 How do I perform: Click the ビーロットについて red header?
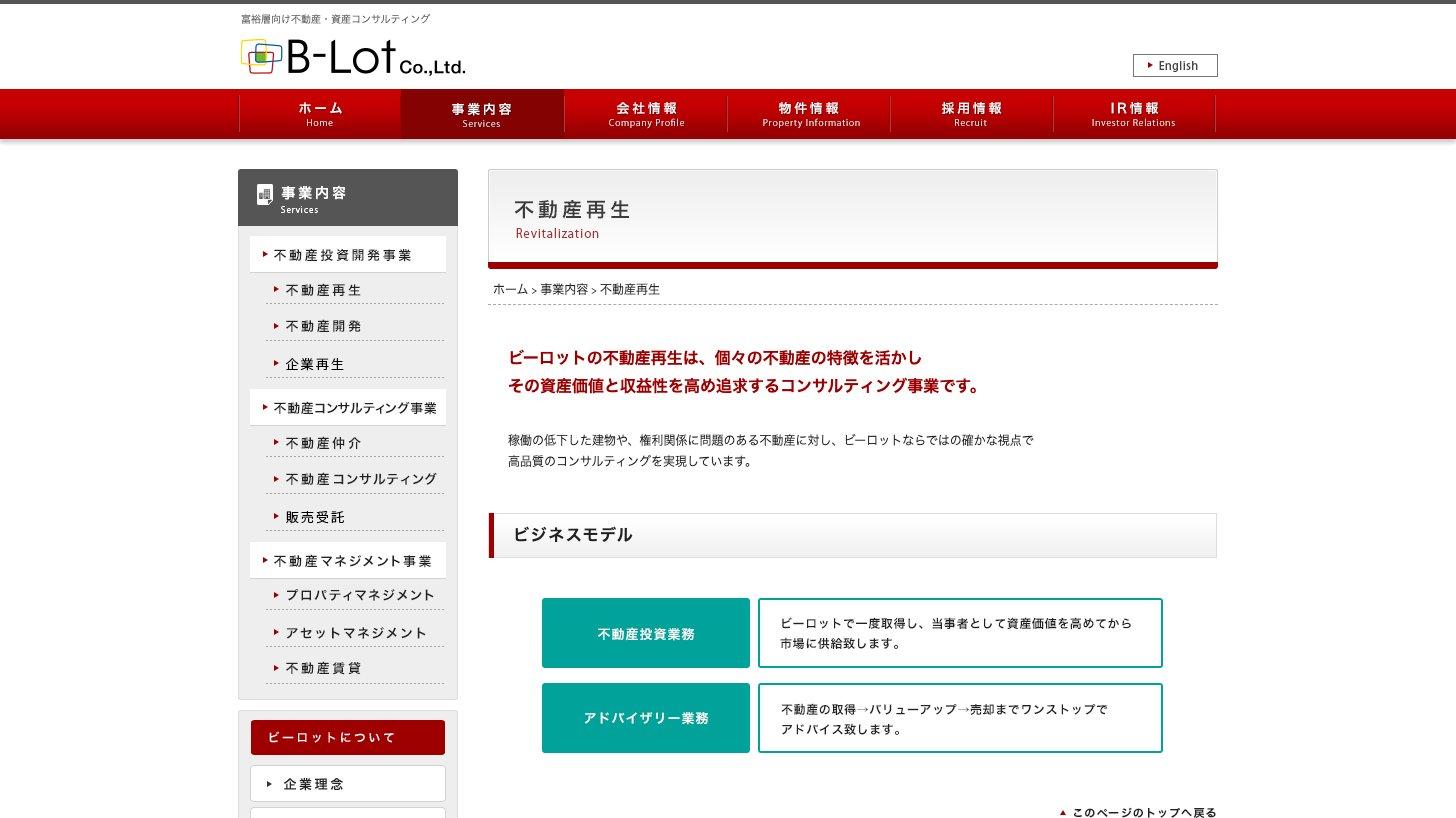[x=348, y=737]
